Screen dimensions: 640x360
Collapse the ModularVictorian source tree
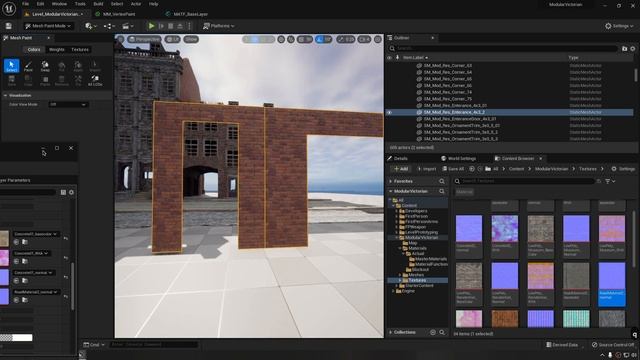click(x=391, y=191)
